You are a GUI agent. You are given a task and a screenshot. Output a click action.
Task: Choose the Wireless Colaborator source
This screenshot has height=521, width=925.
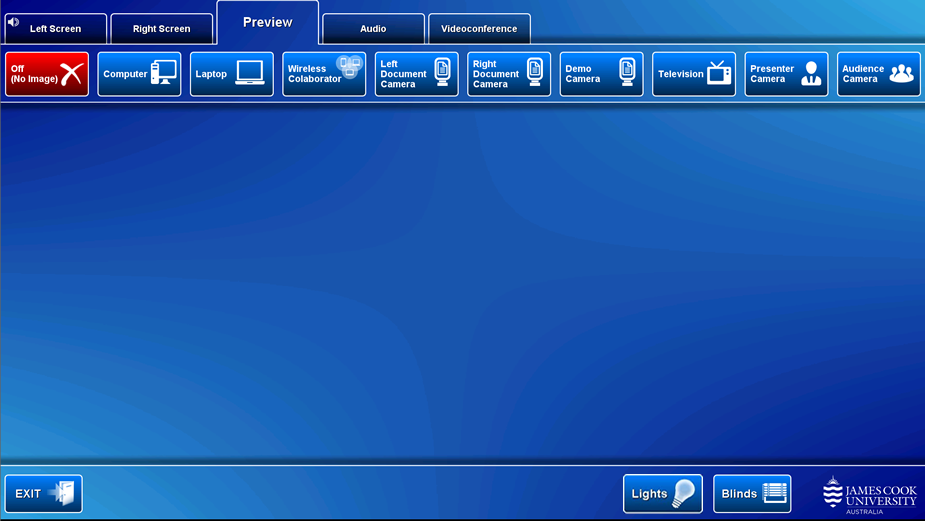tap(324, 74)
